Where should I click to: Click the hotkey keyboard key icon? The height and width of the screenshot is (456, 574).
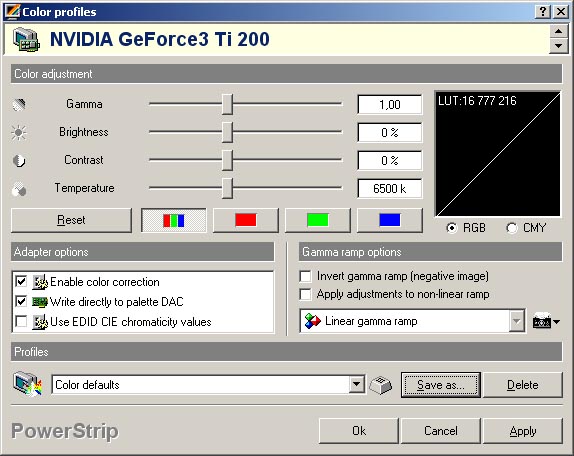[x=381, y=385]
